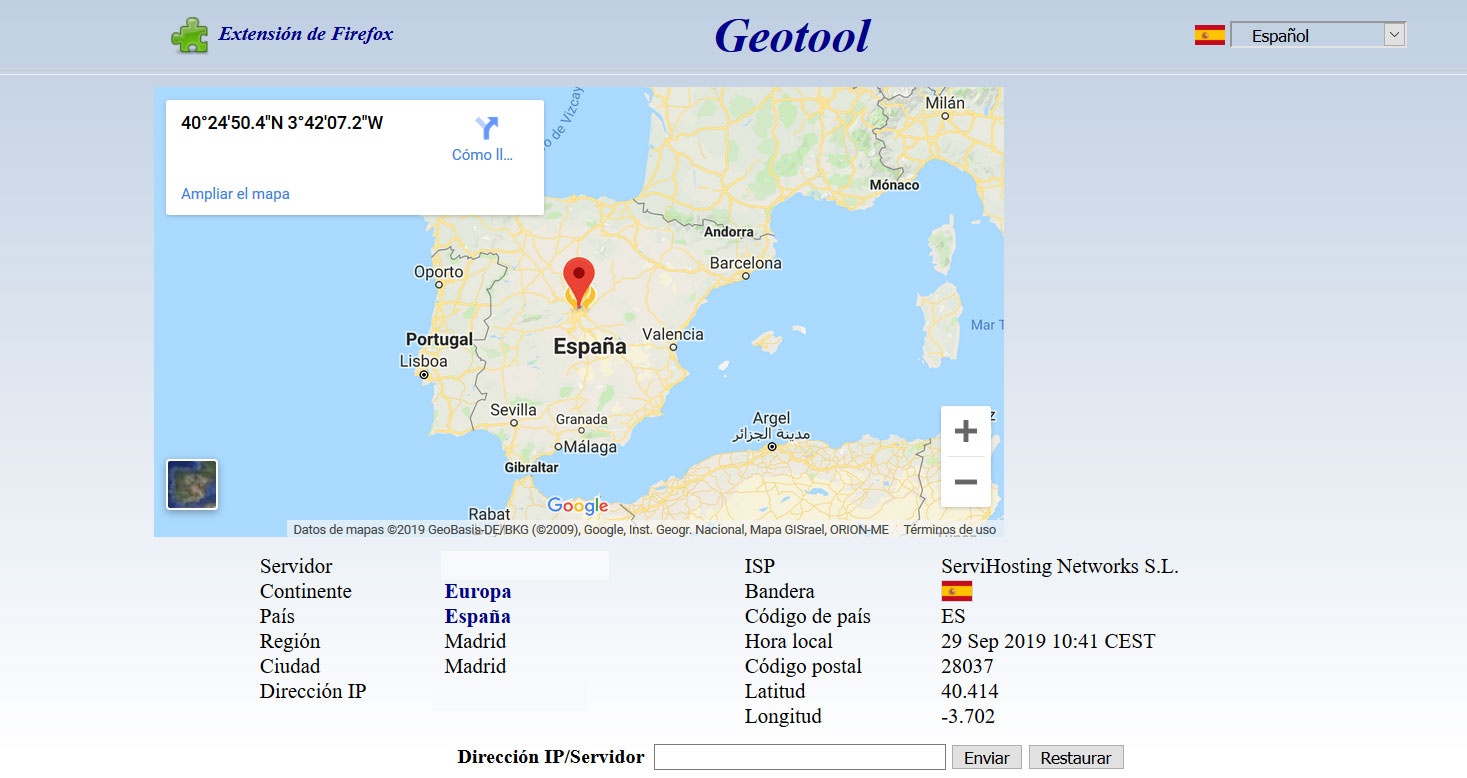This screenshot has width=1467, height=778.
Task: Click the Portugal country label on the map
Action: pos(439,339)
